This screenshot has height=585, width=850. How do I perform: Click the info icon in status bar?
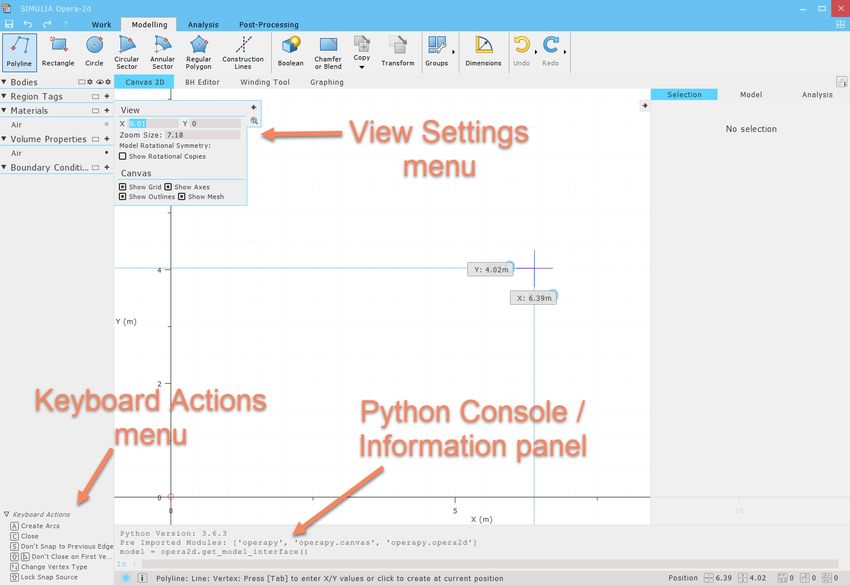pos(142,578)
